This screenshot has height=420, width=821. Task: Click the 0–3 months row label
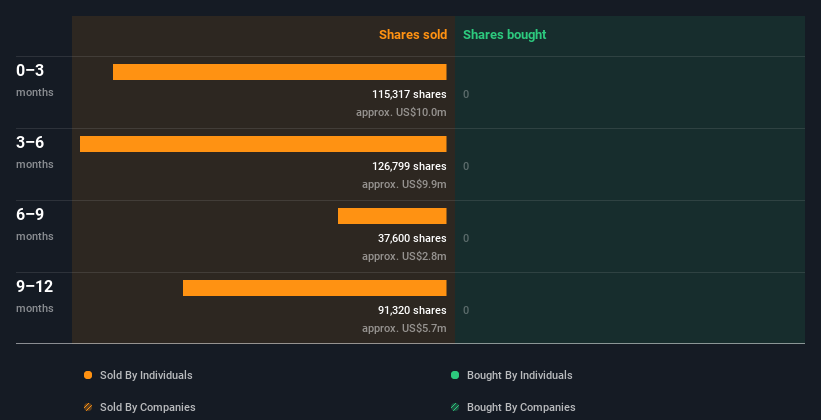[35, 80]
